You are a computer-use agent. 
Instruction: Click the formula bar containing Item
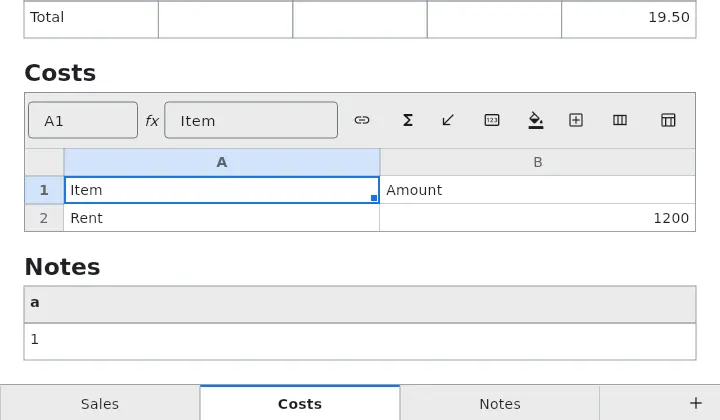(x=251, y=120)
